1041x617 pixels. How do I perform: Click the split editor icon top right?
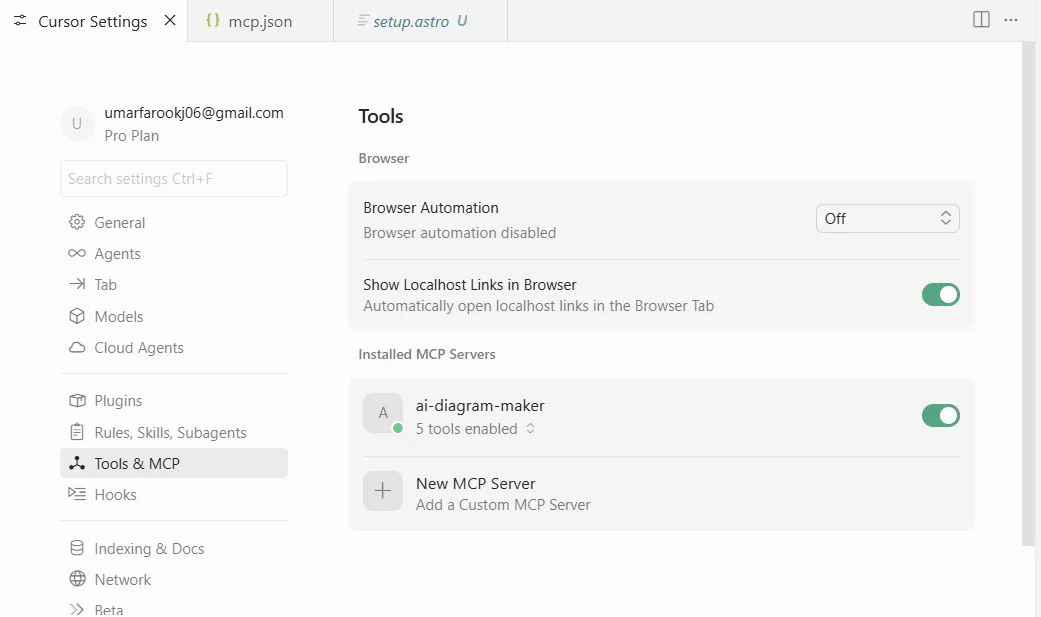[980, 19]
